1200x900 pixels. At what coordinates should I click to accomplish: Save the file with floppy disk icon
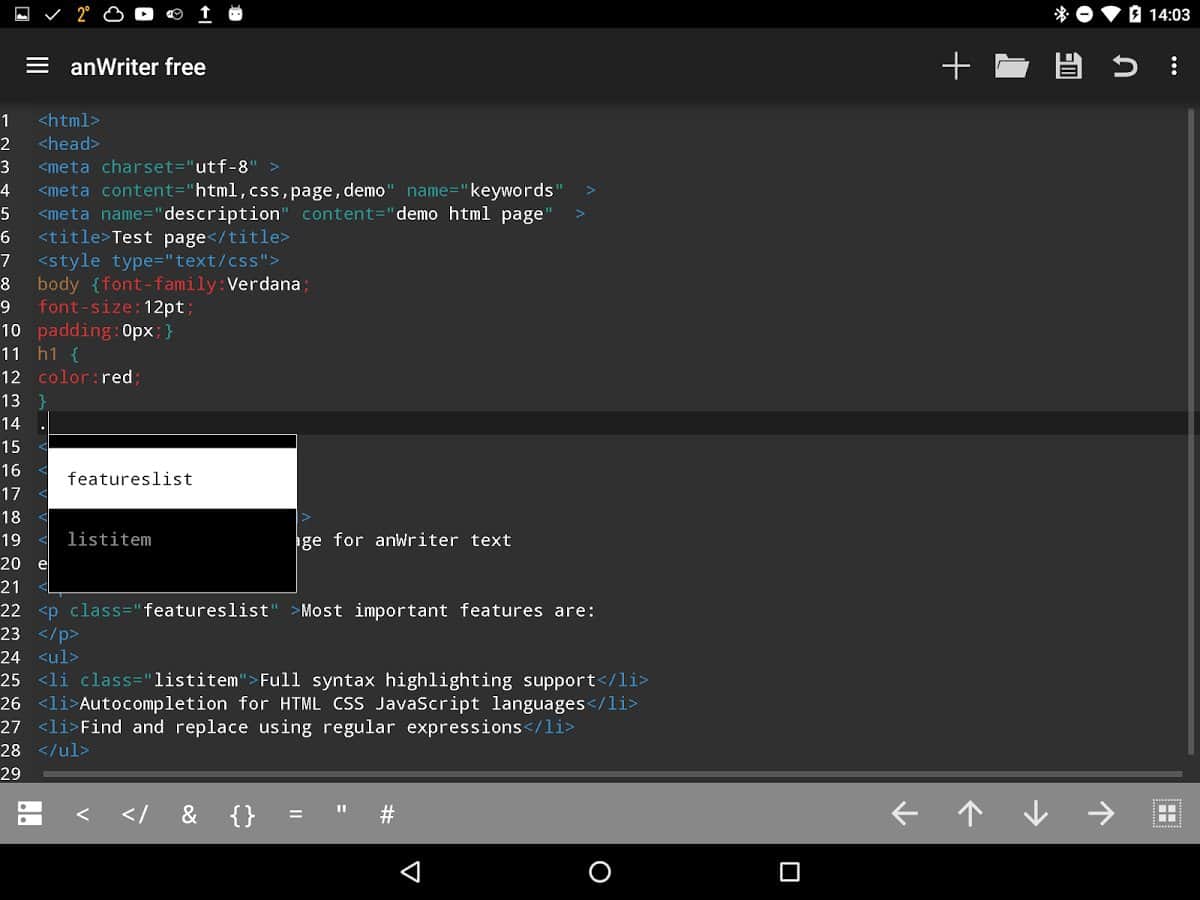coord(1068,67)
